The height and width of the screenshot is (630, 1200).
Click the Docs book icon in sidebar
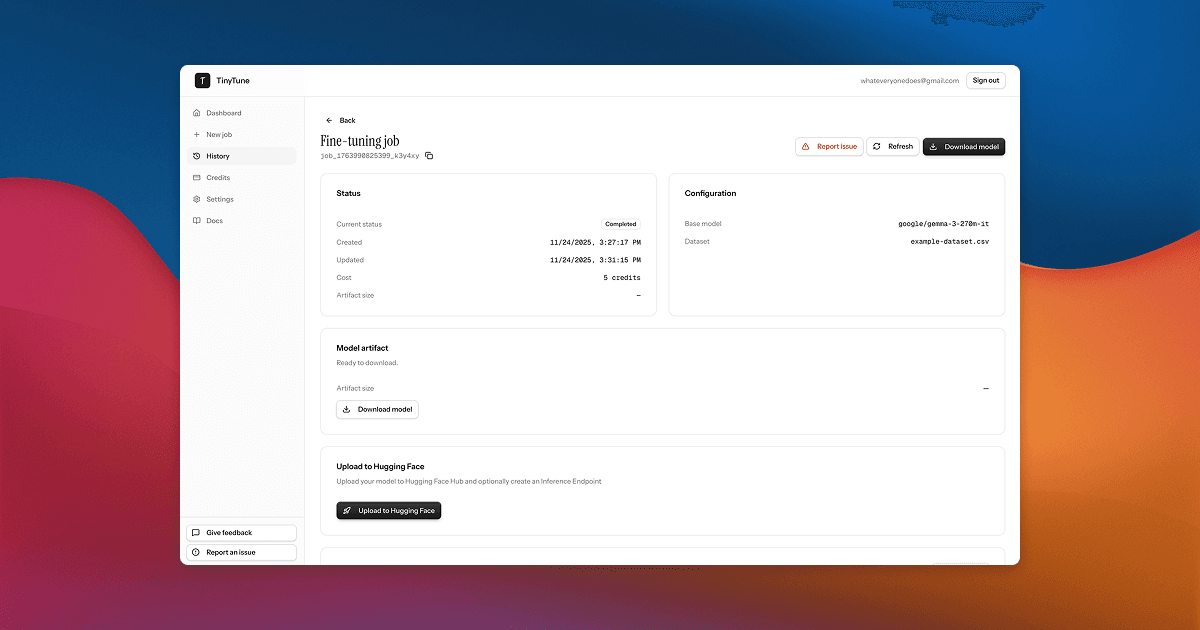(x=197, y=221)
